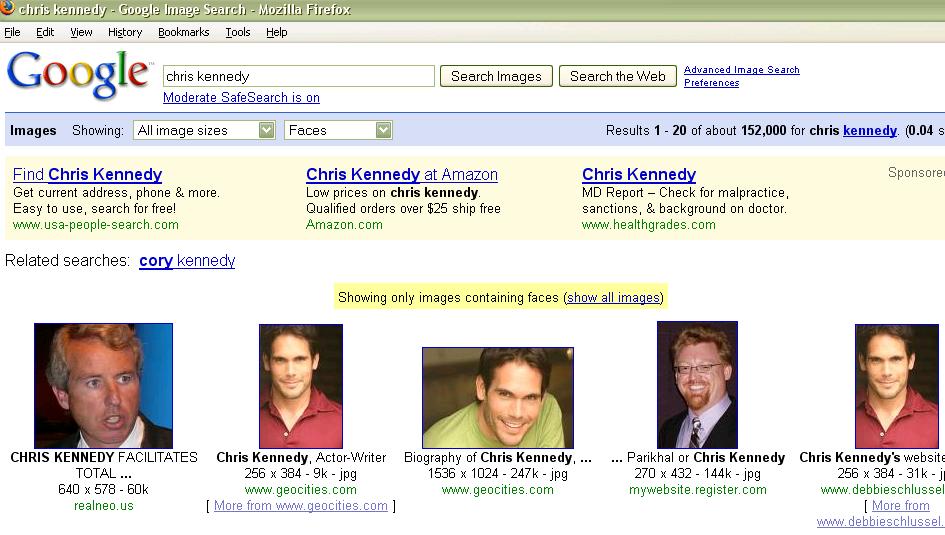Image resolution: width=945 pixels, height=535 pixels.
Task: Click More from www.geocities.com link
Action: tap(301, 506)
